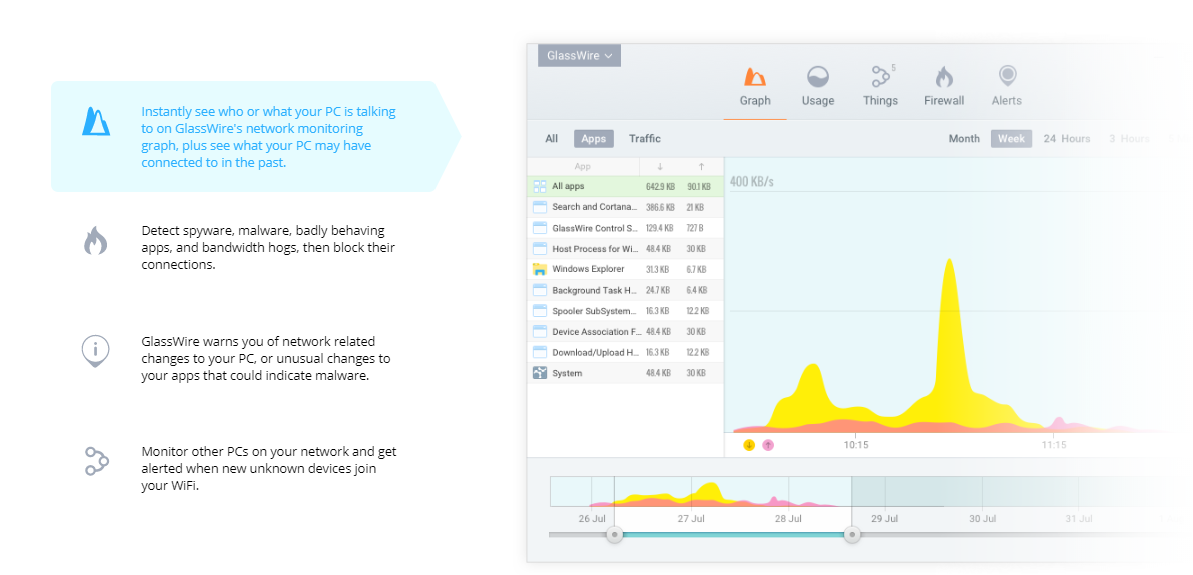Switch the filter to All

pyautogui.click(x=552, y=138)
